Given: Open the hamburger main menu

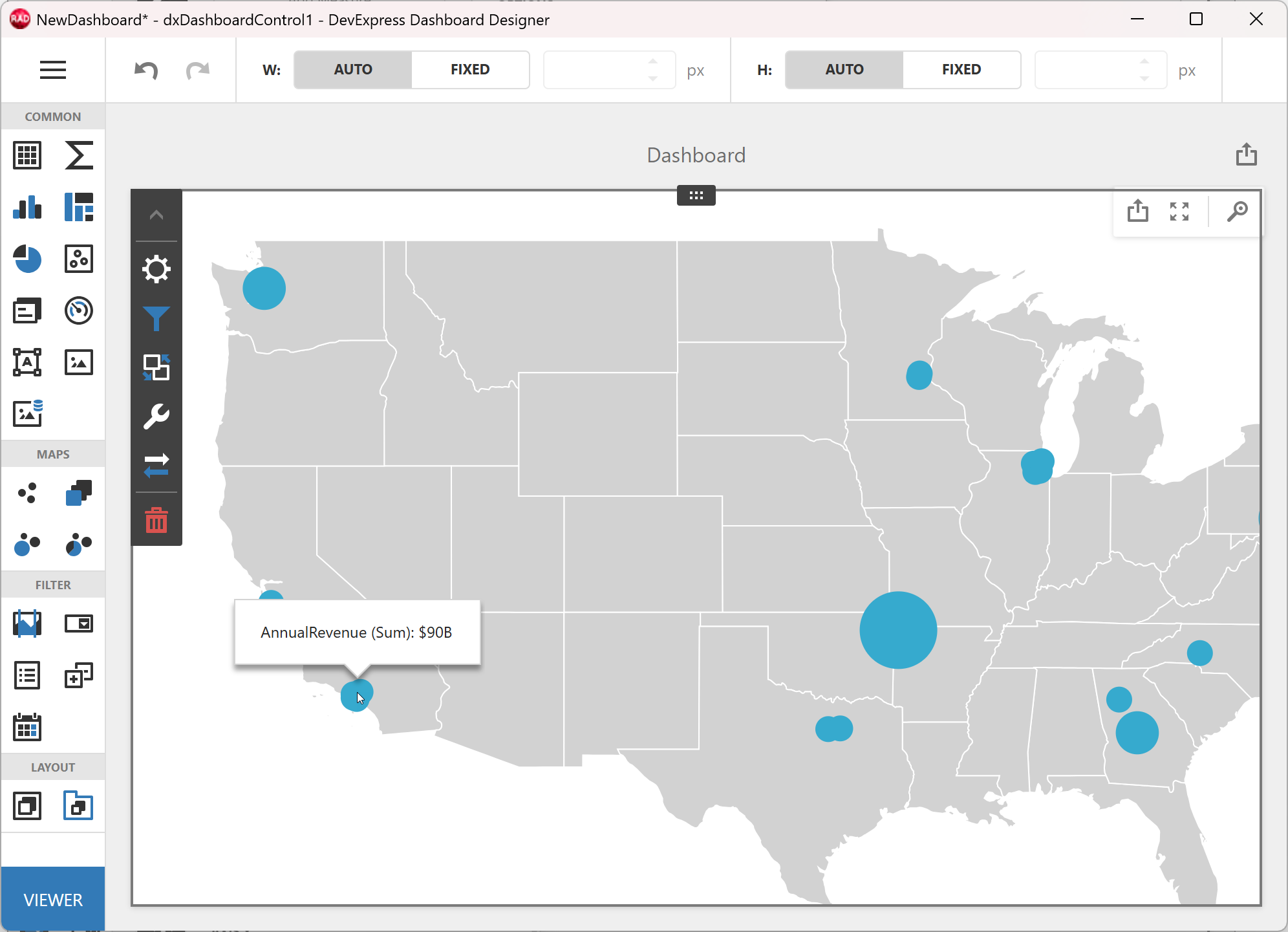Looking at the screenshot, I should pos(53,70).
